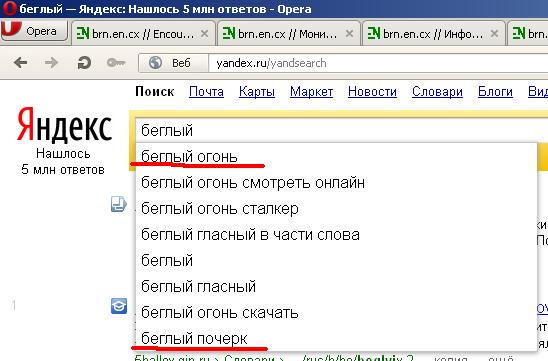Focus the yandex.ru/yandsearch address field
The width and height of the screenshot is (548, 361).
tap(377, 63)
